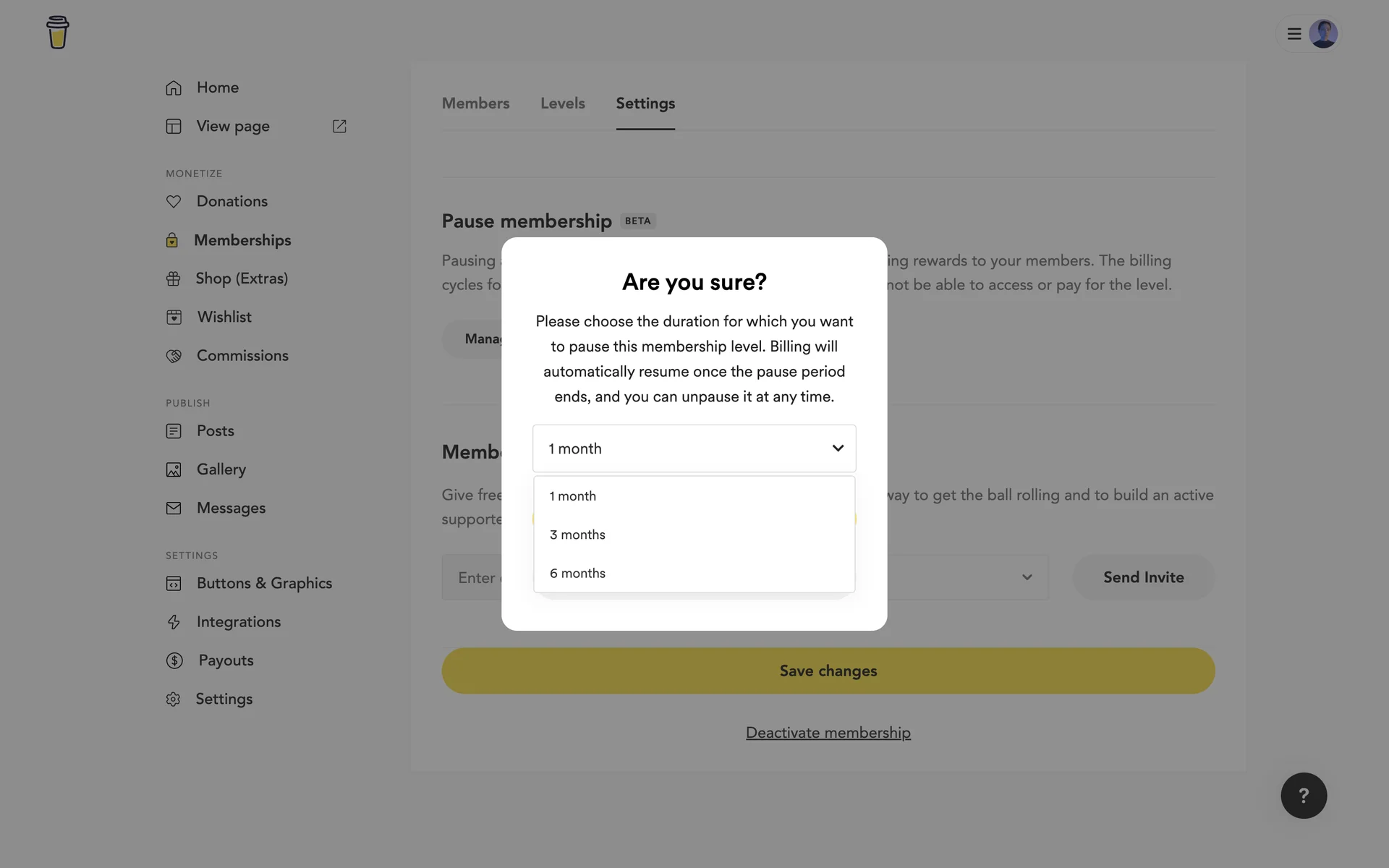Screen dimensions: 1389x868
Task: Click the Gallery image icon
Action: (x=174, y=470)
